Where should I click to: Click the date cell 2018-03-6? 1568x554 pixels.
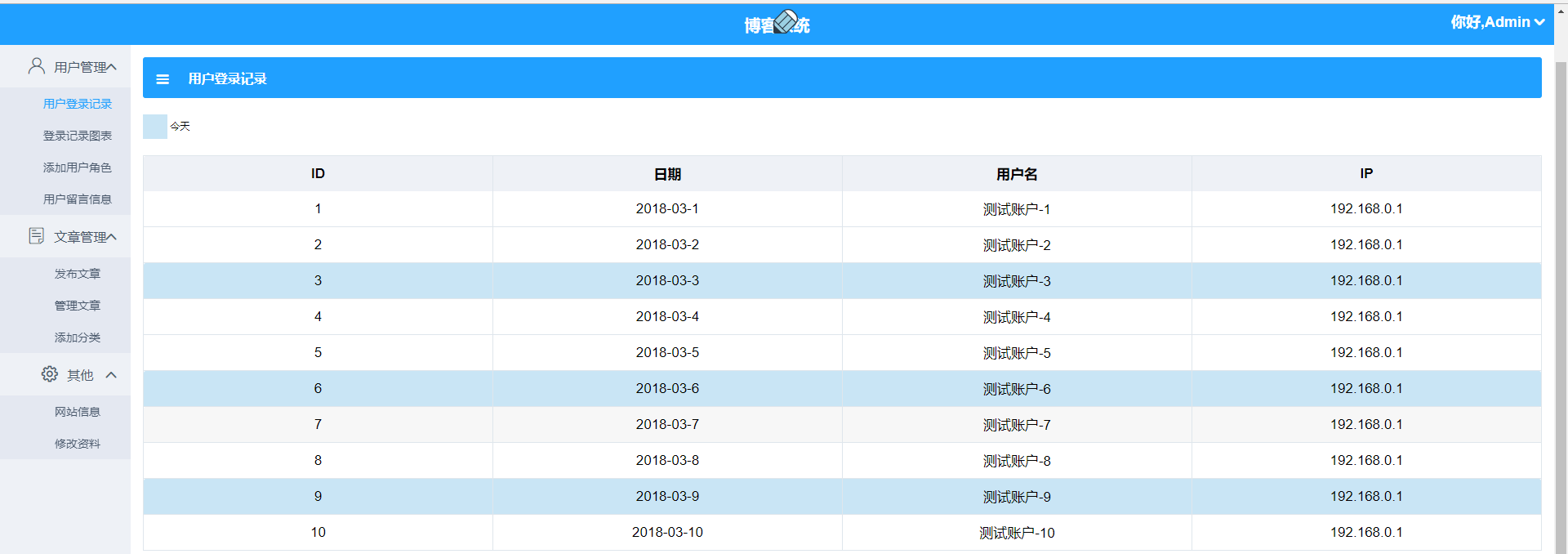click(667, 388)
